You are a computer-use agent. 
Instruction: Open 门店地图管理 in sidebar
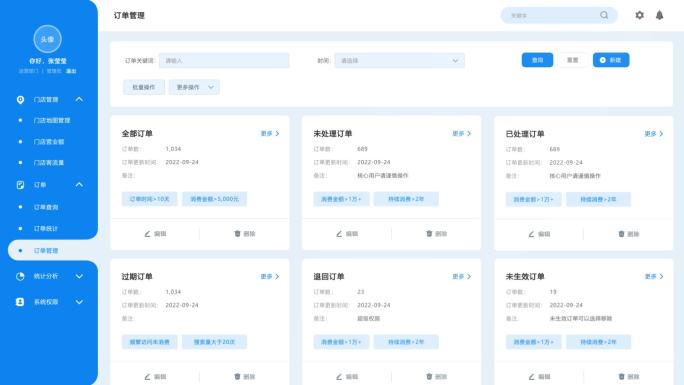pyautogui.click(x=52, y=120)
